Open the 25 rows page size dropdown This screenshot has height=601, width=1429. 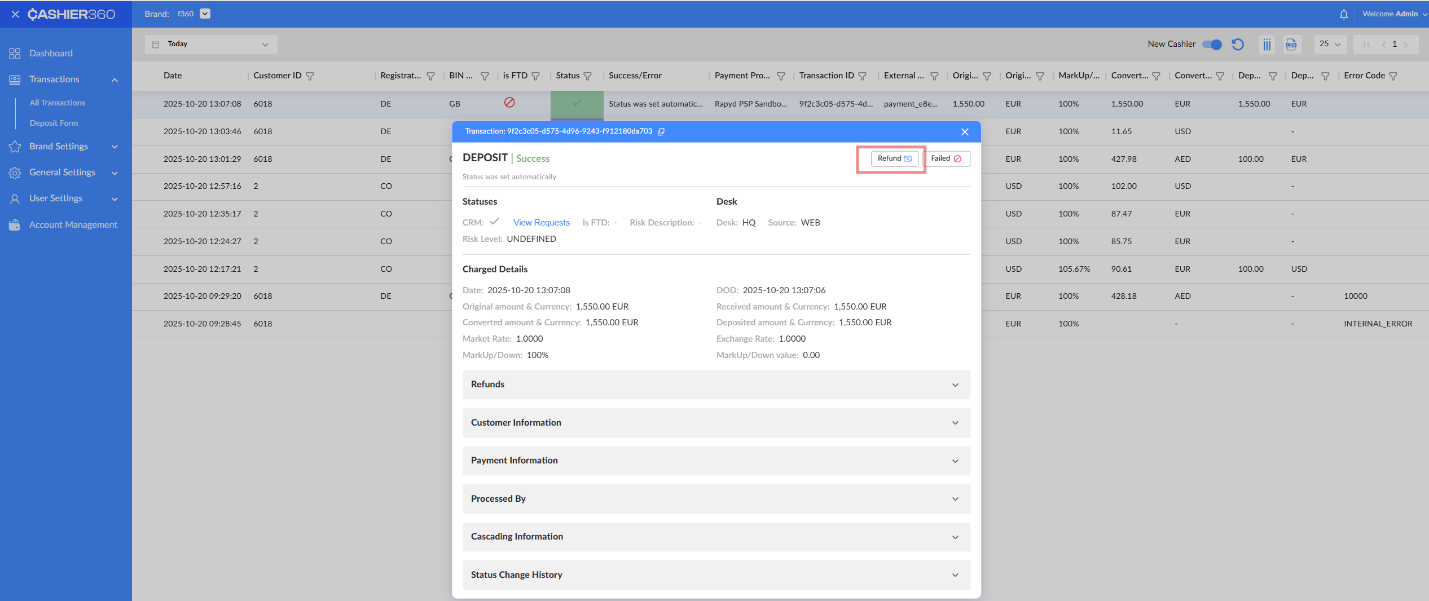tap(1330, 44)
